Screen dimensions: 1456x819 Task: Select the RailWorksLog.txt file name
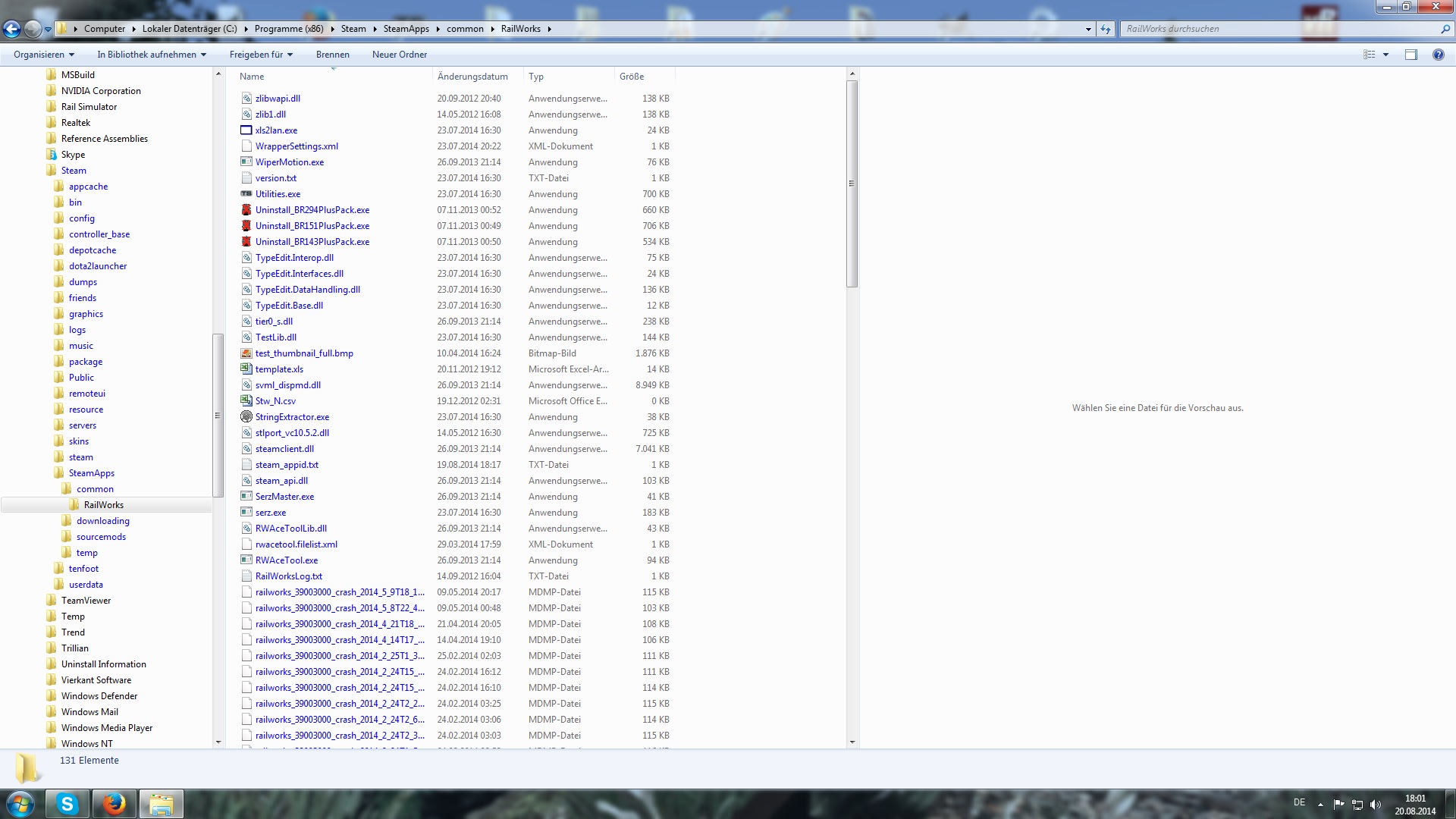coord(289,576)
